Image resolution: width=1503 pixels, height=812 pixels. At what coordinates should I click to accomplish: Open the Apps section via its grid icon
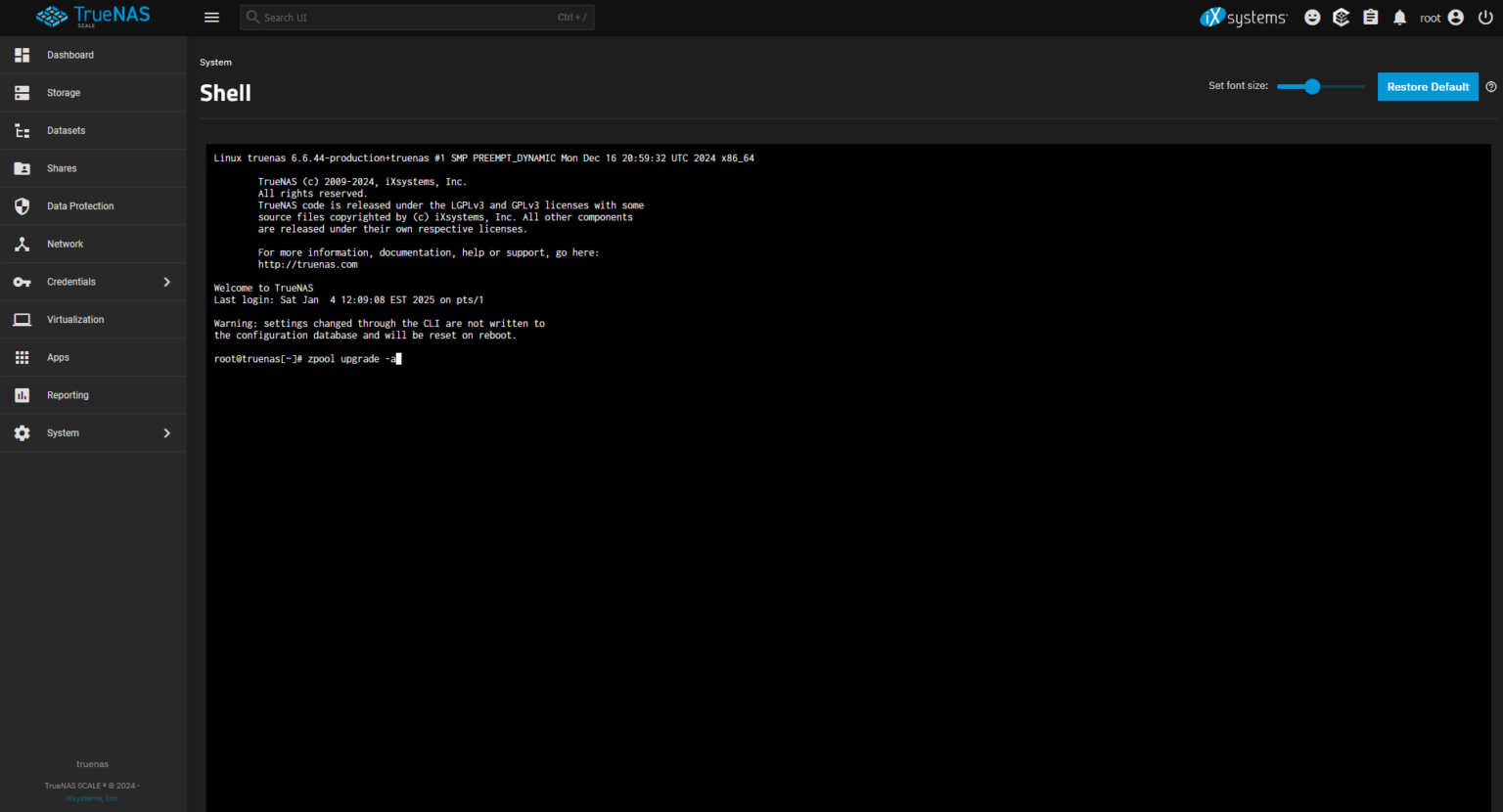click(x=22, y=357)
